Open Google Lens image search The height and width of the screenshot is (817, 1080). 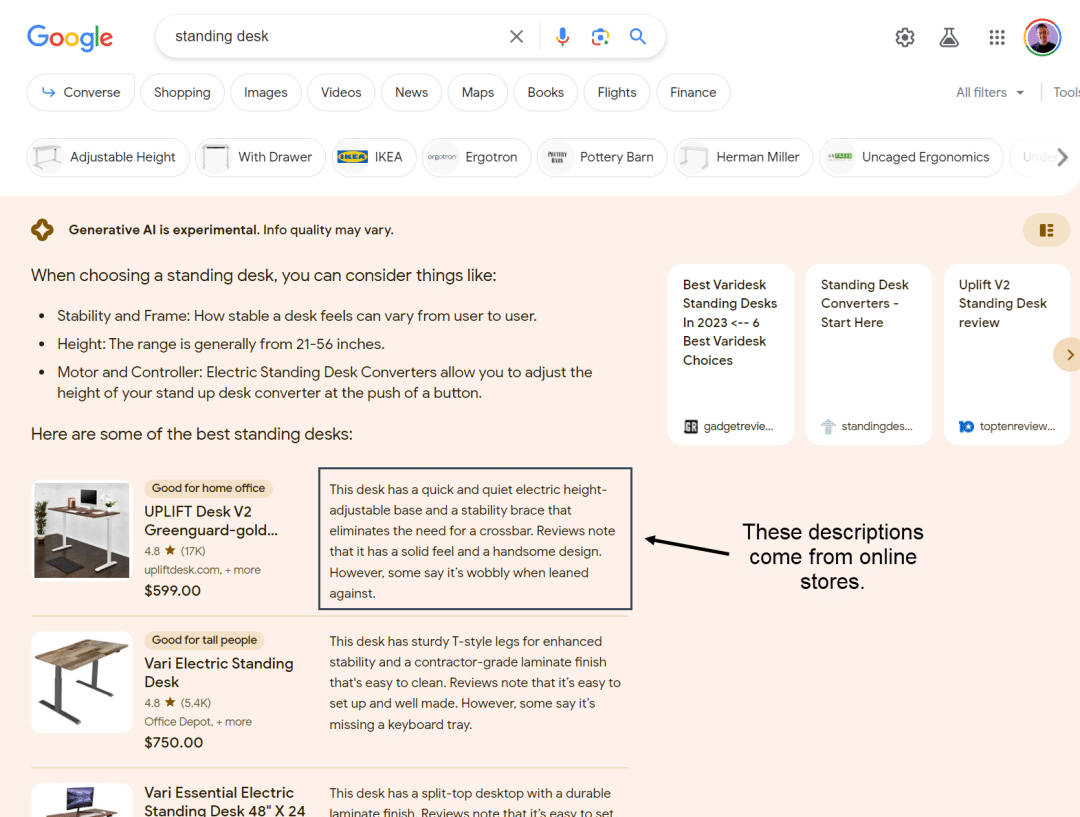600,37
